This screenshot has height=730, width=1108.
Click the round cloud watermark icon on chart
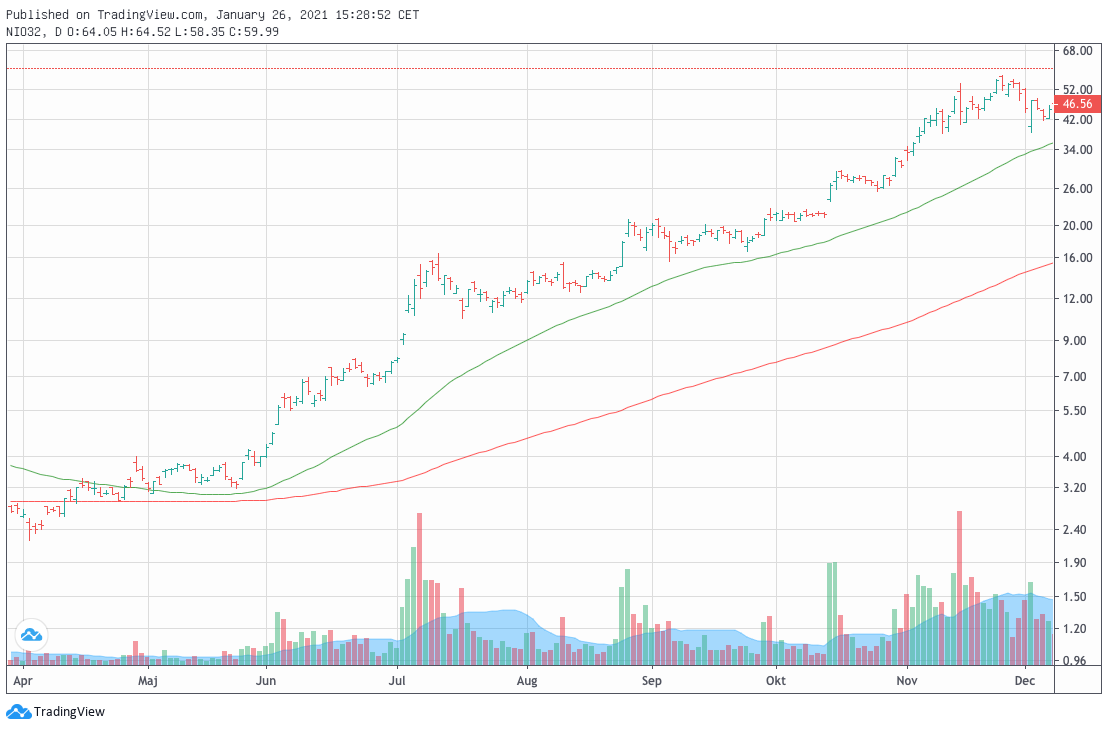[x=30, y=634]
